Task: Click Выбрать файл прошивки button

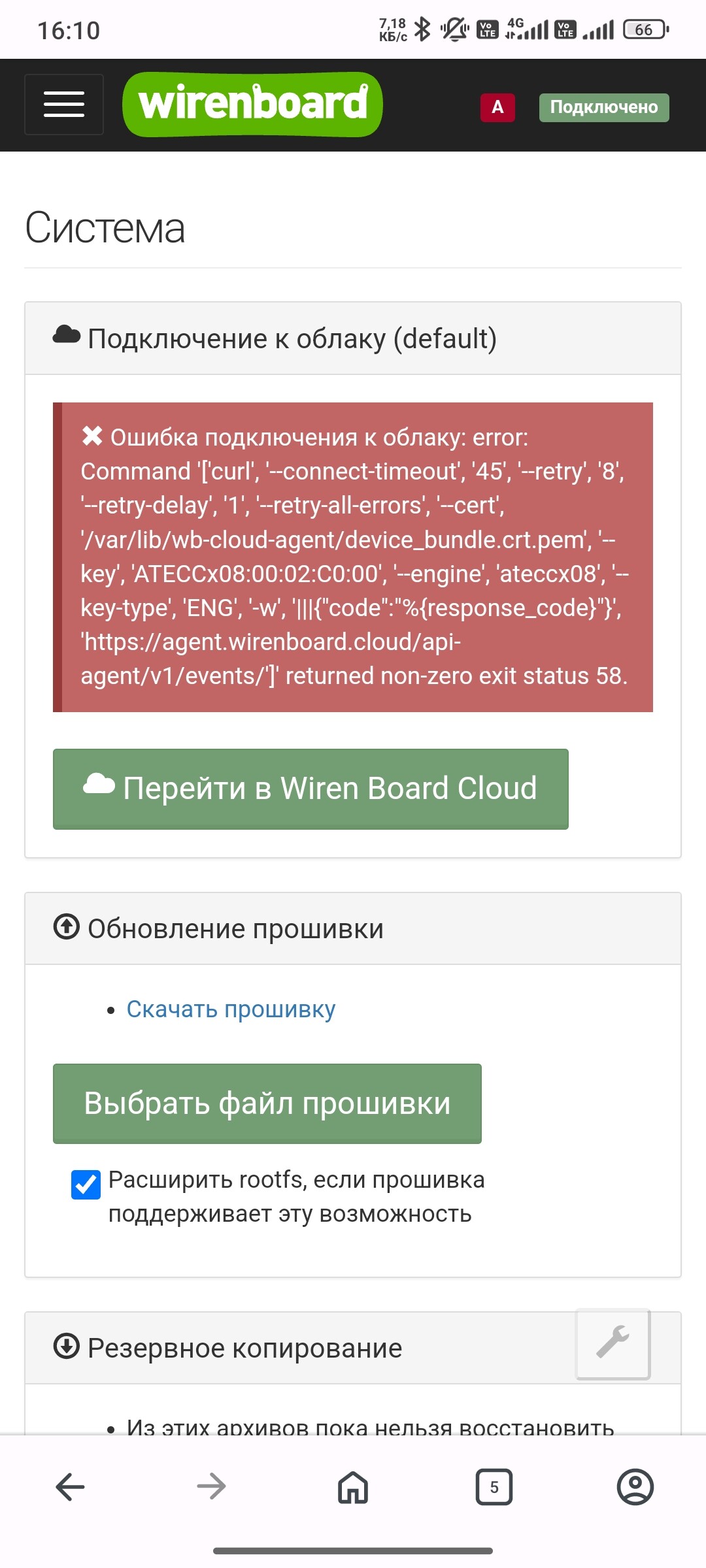Action: (267, 1103)
